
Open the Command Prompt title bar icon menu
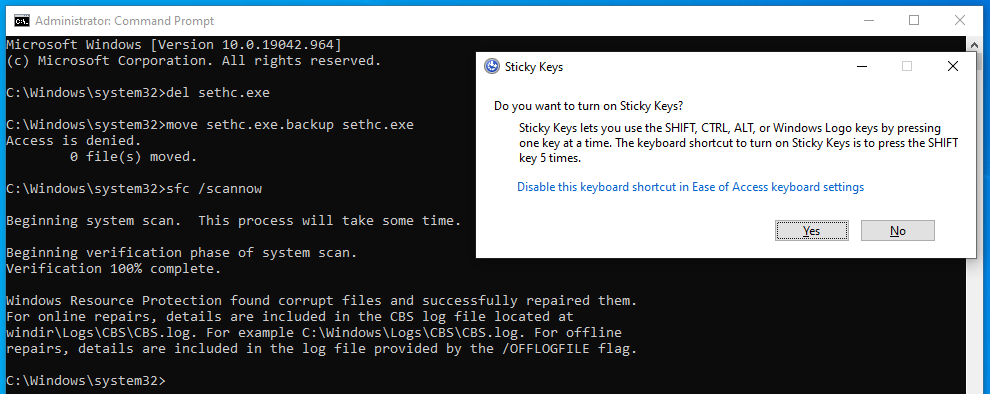[x=21, y=21]
